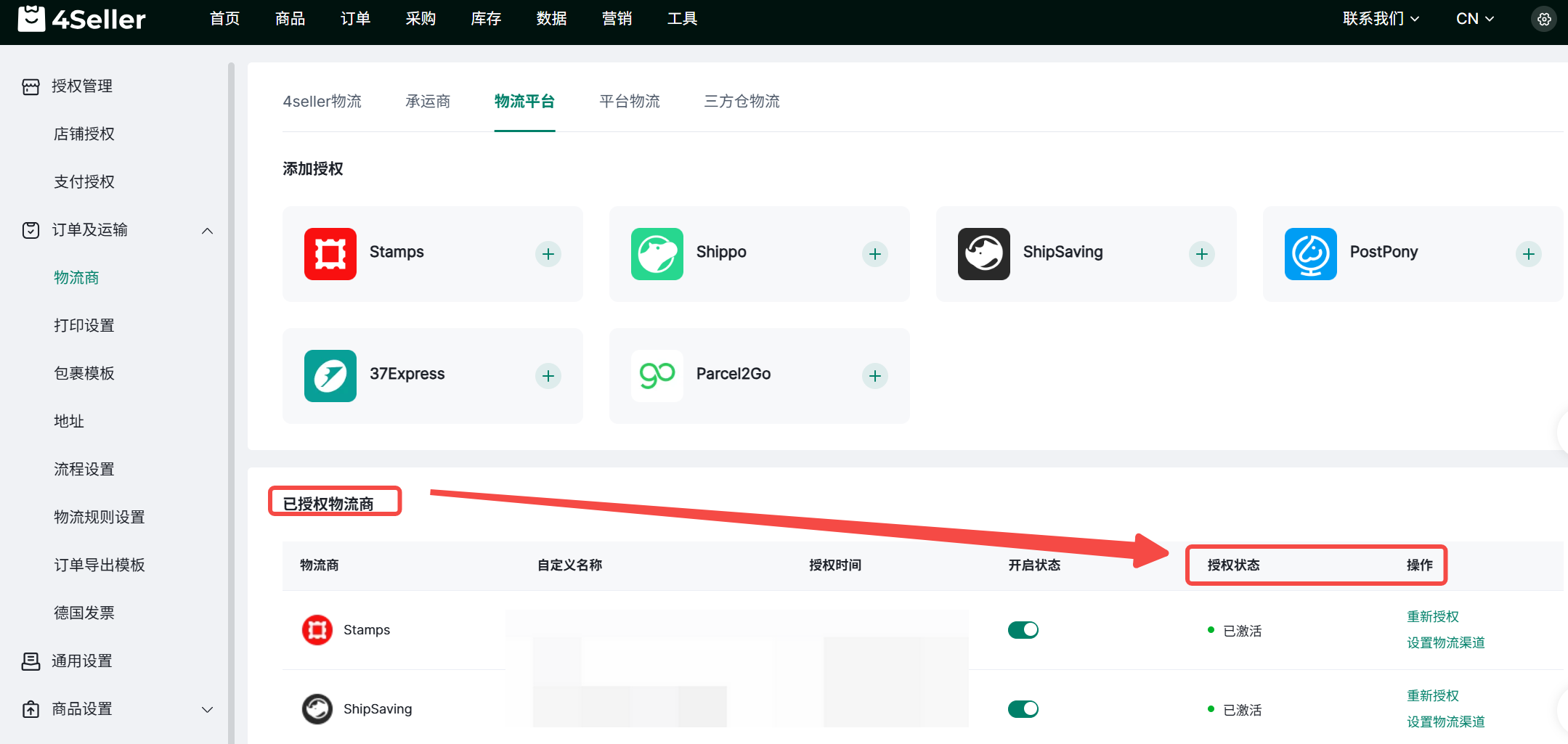Click the Parcel2Go logo icon
1568x744 pixels.
pyautogui.click(x=657, y=376)
